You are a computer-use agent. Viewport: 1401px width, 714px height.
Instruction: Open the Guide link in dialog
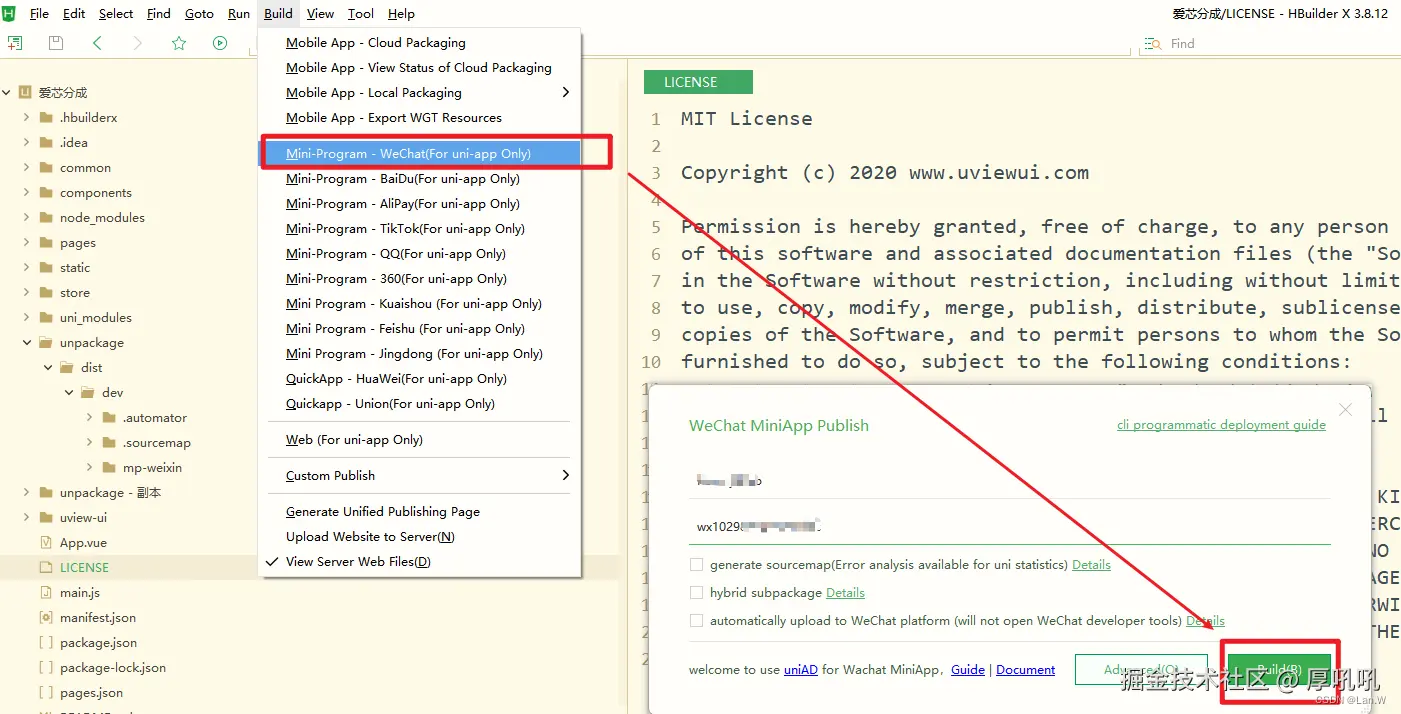[967, 670]
